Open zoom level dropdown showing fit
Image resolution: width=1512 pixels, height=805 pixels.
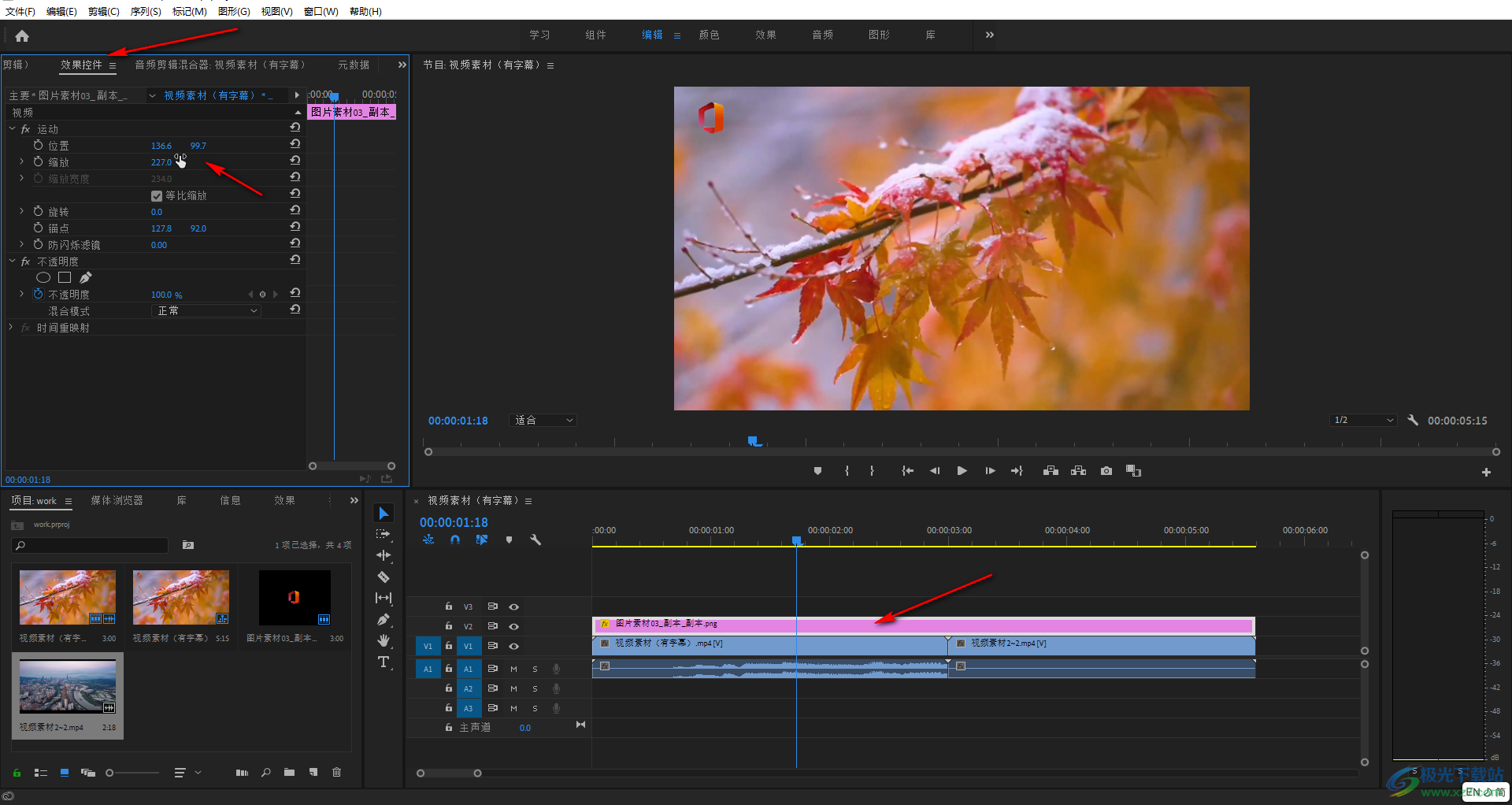click(543, 421)
